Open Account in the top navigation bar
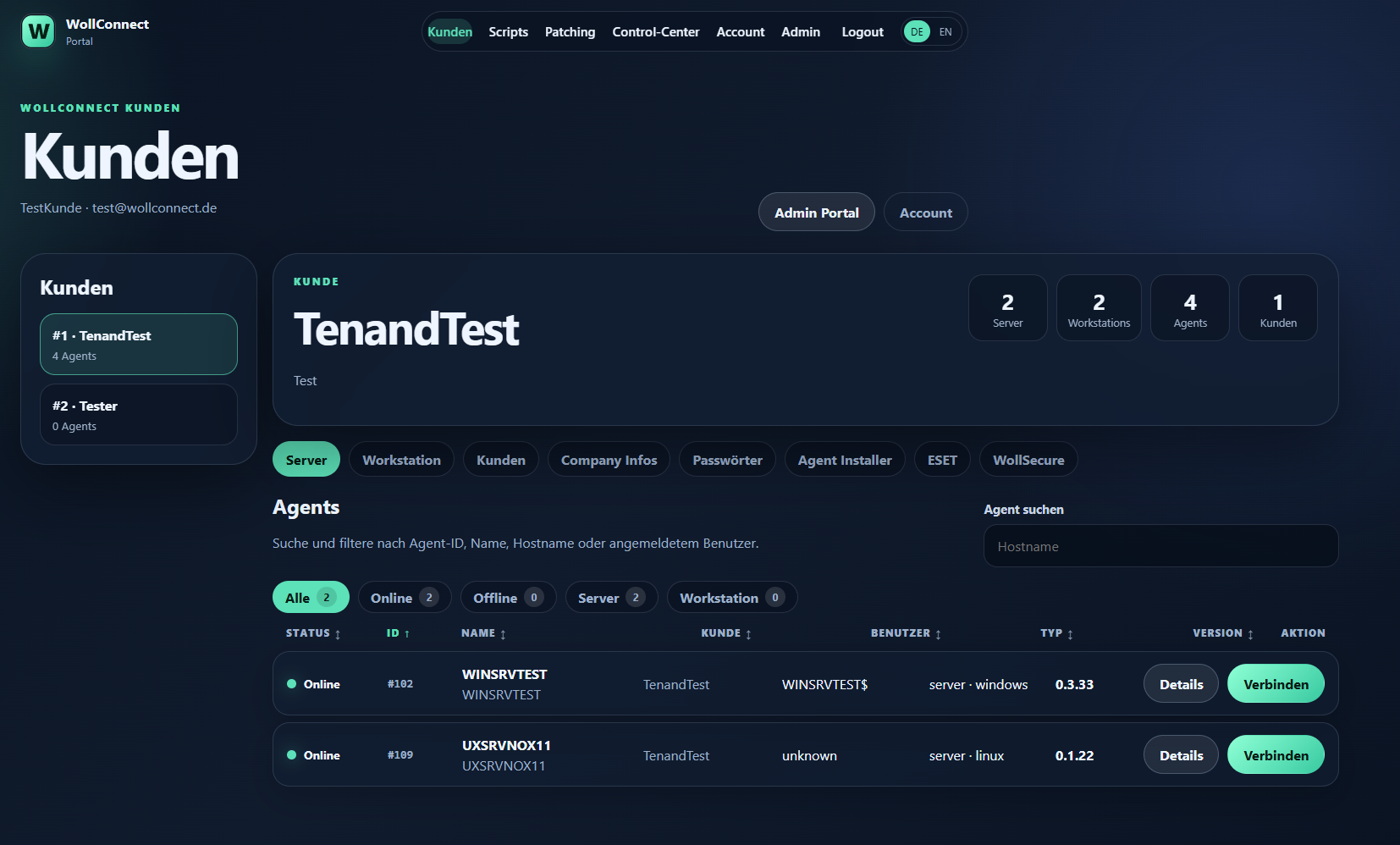Screen dimensions: 1400x845 click(740, 32)
